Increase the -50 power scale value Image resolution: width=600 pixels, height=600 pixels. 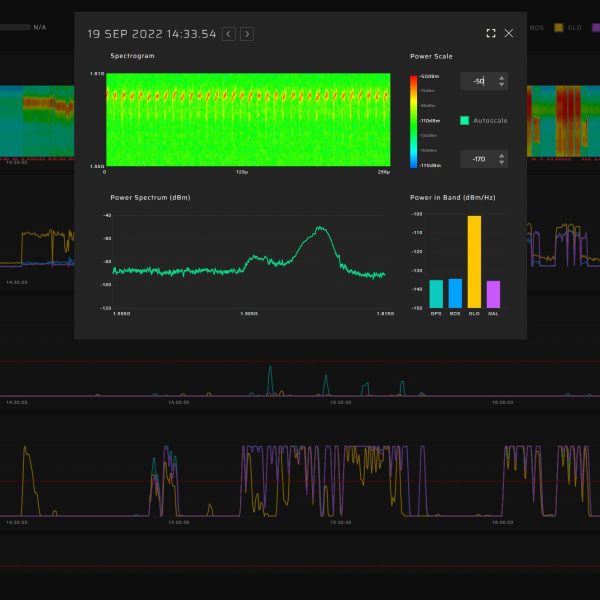point(501,78)
